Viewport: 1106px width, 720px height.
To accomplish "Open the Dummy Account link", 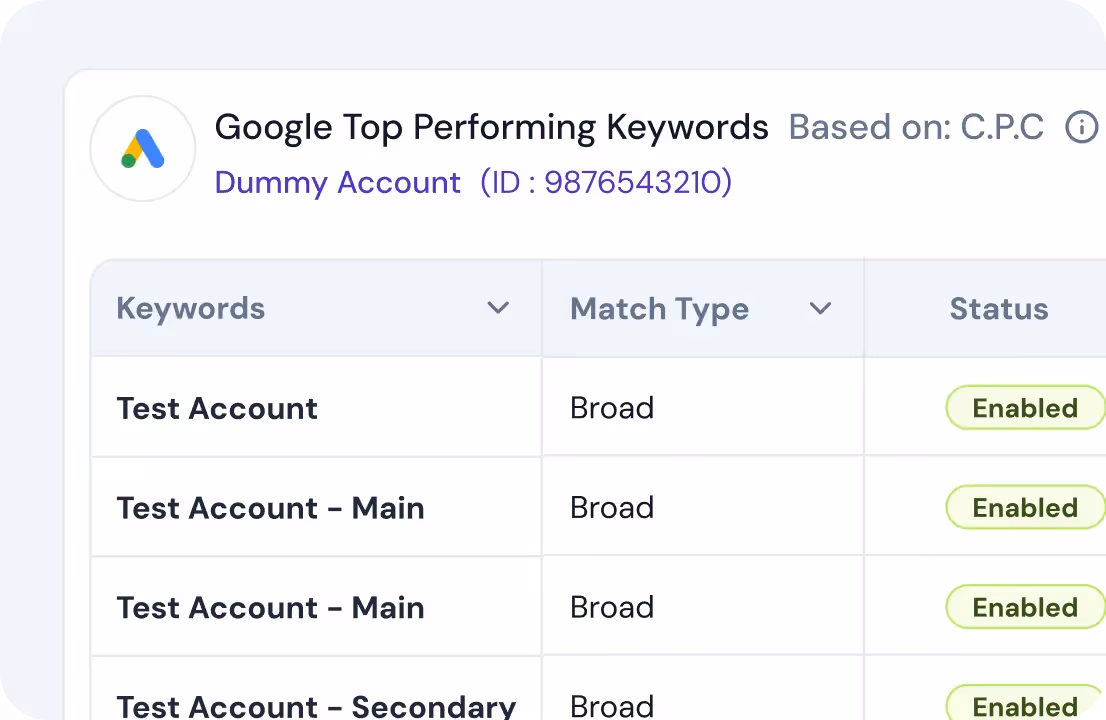I will pos(337,183).
